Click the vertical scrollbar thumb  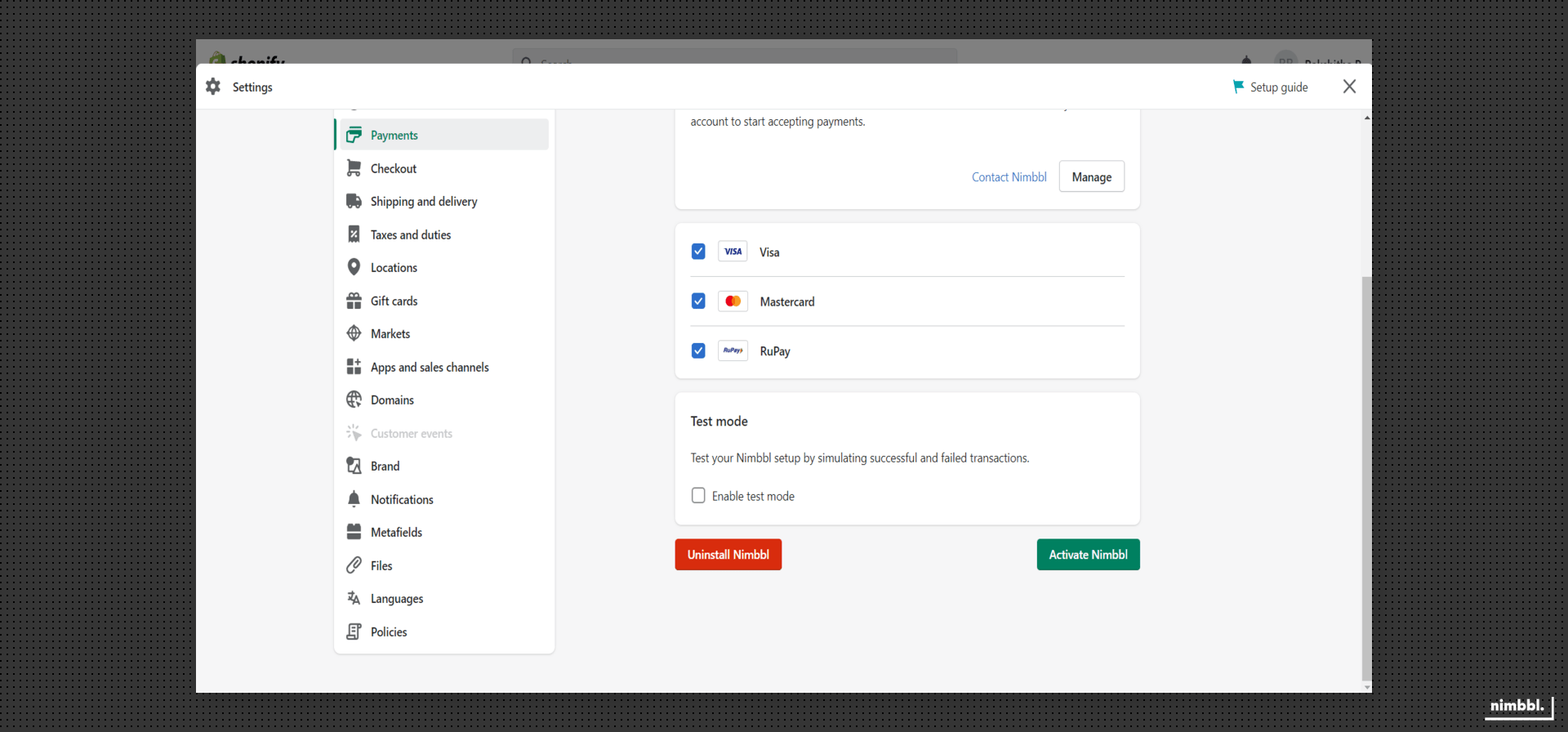pos(1366,478)
